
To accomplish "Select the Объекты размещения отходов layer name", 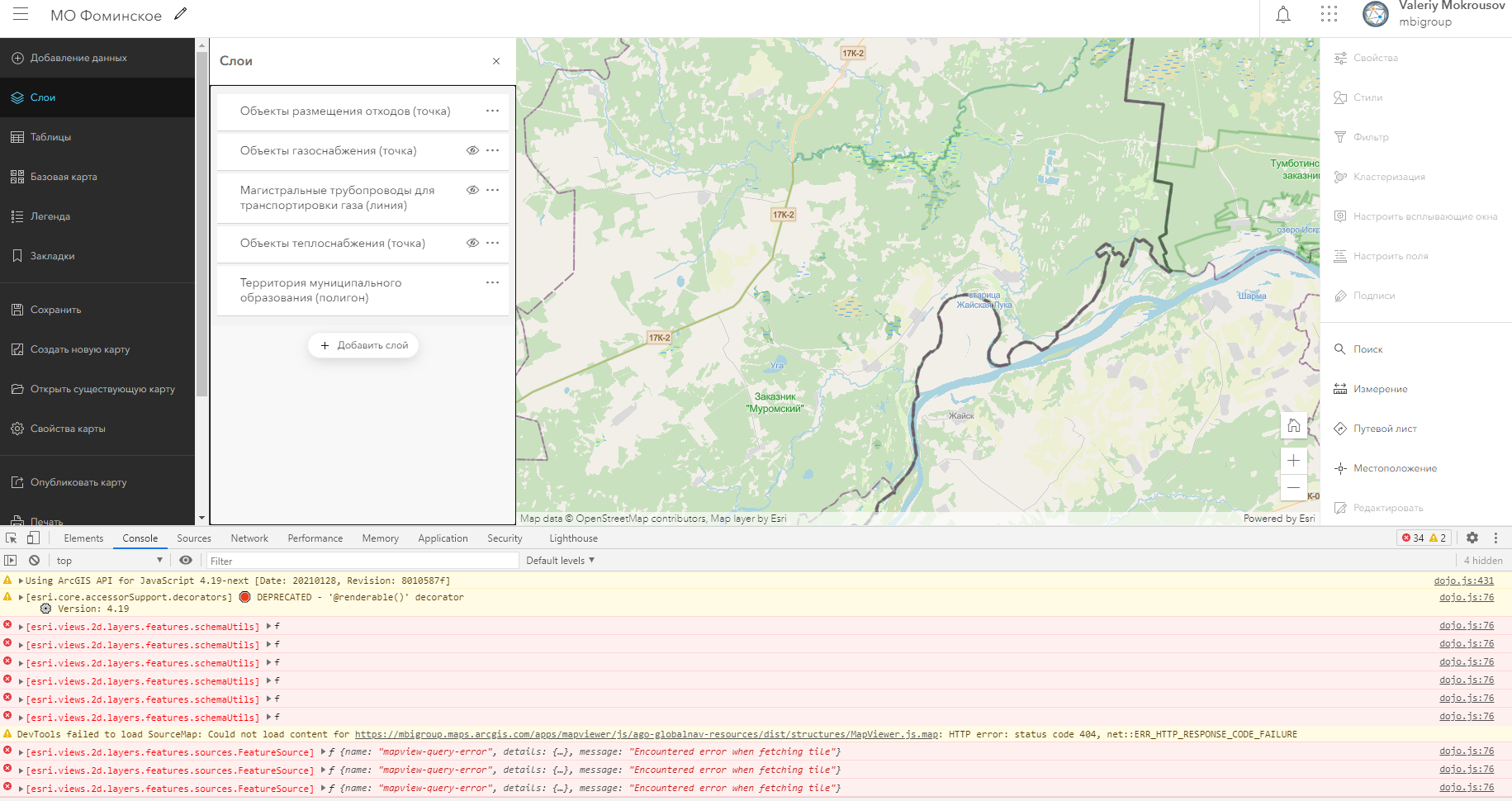I will pyautogui.click(x=345, y=111).
